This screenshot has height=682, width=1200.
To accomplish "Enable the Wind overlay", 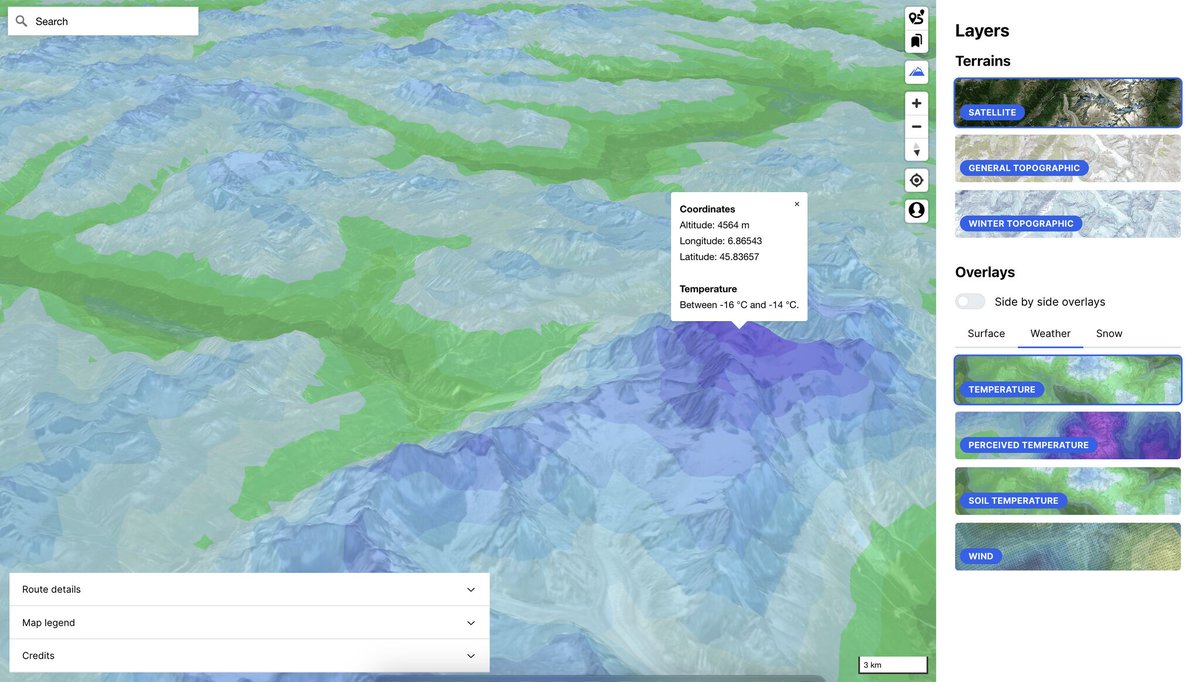I will 1068,547.
